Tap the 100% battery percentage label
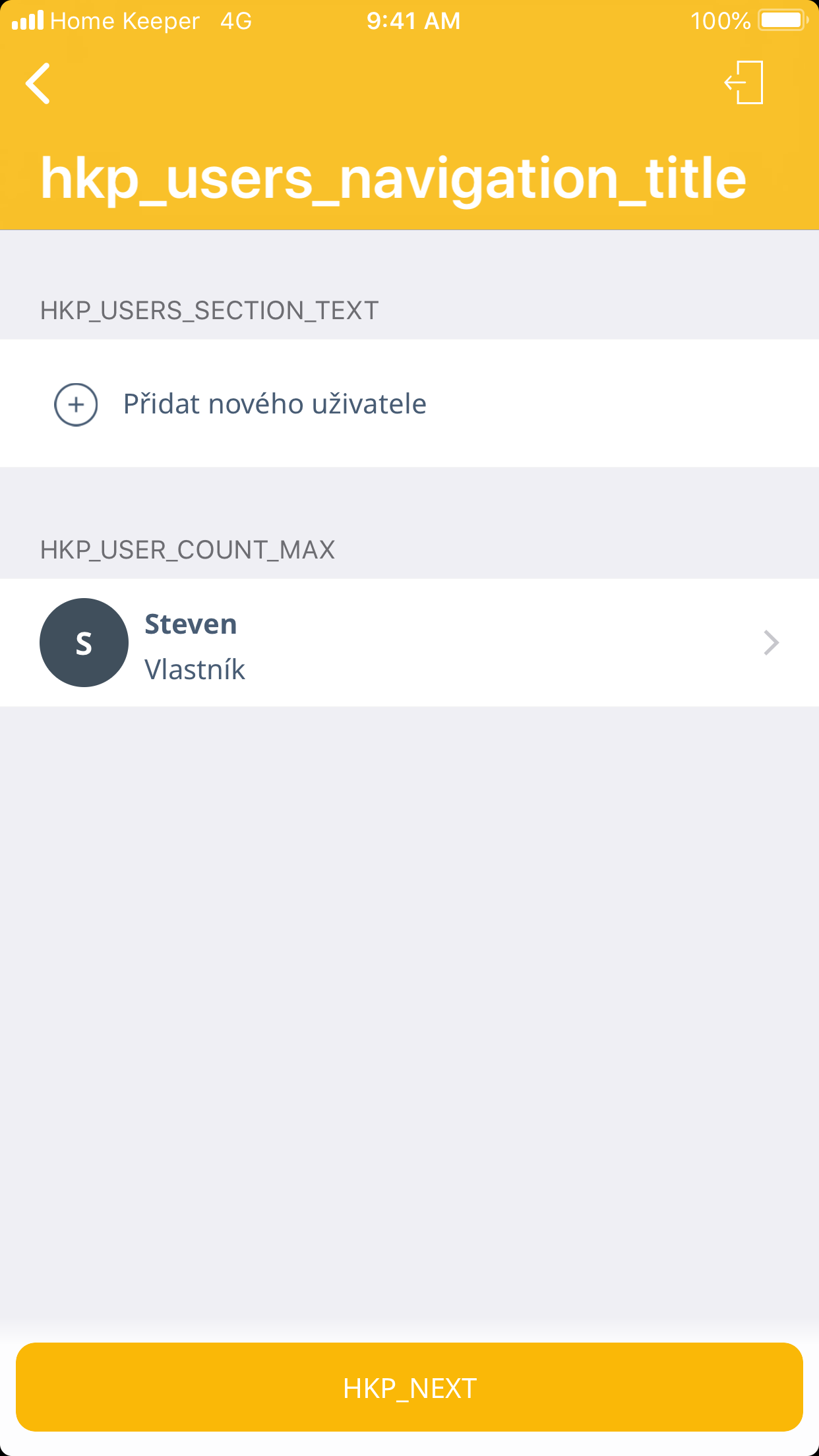 point(720,21)
